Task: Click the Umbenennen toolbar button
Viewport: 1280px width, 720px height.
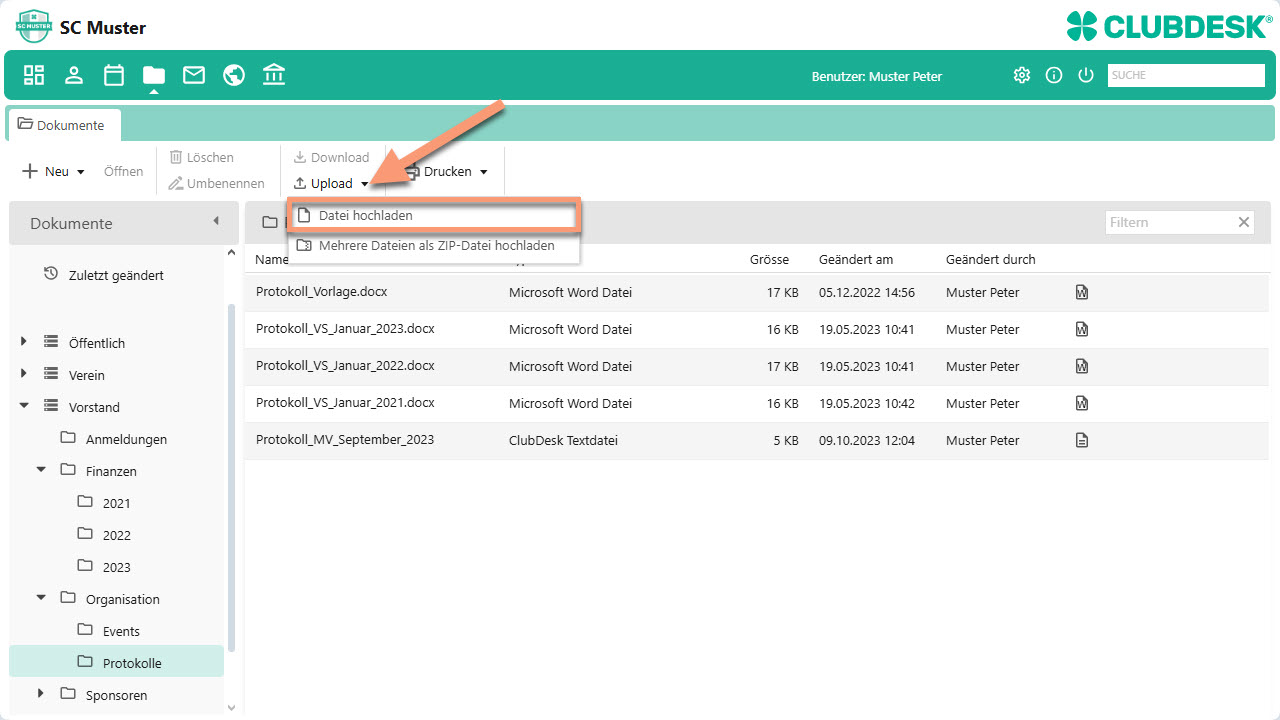Action: click(216, 184)
